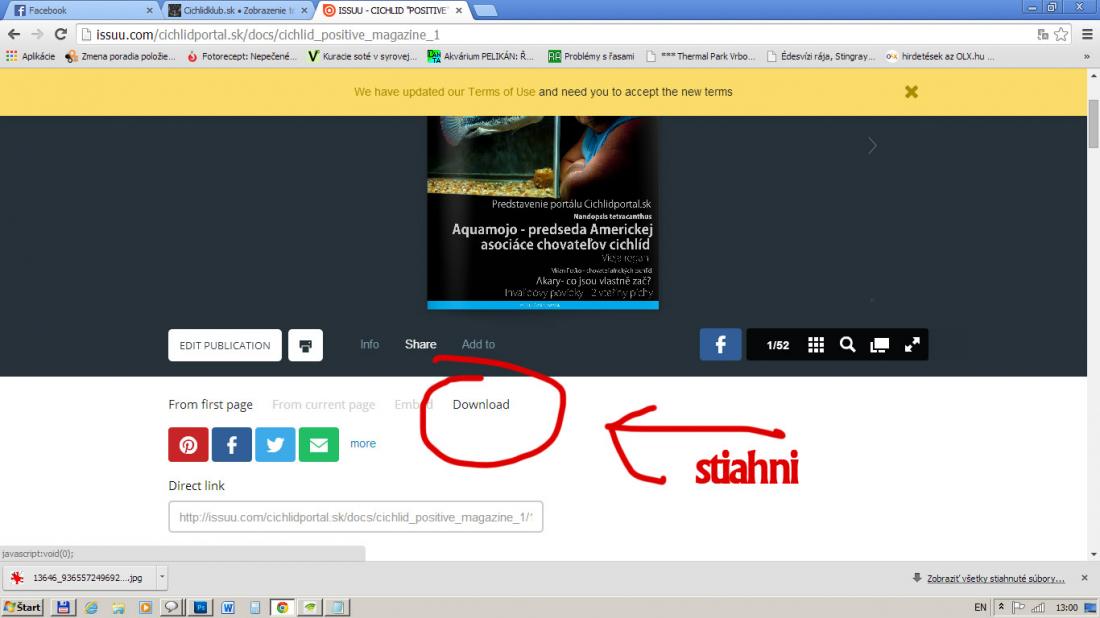
Task: Click the printer icon button
Action: [305, 345]
